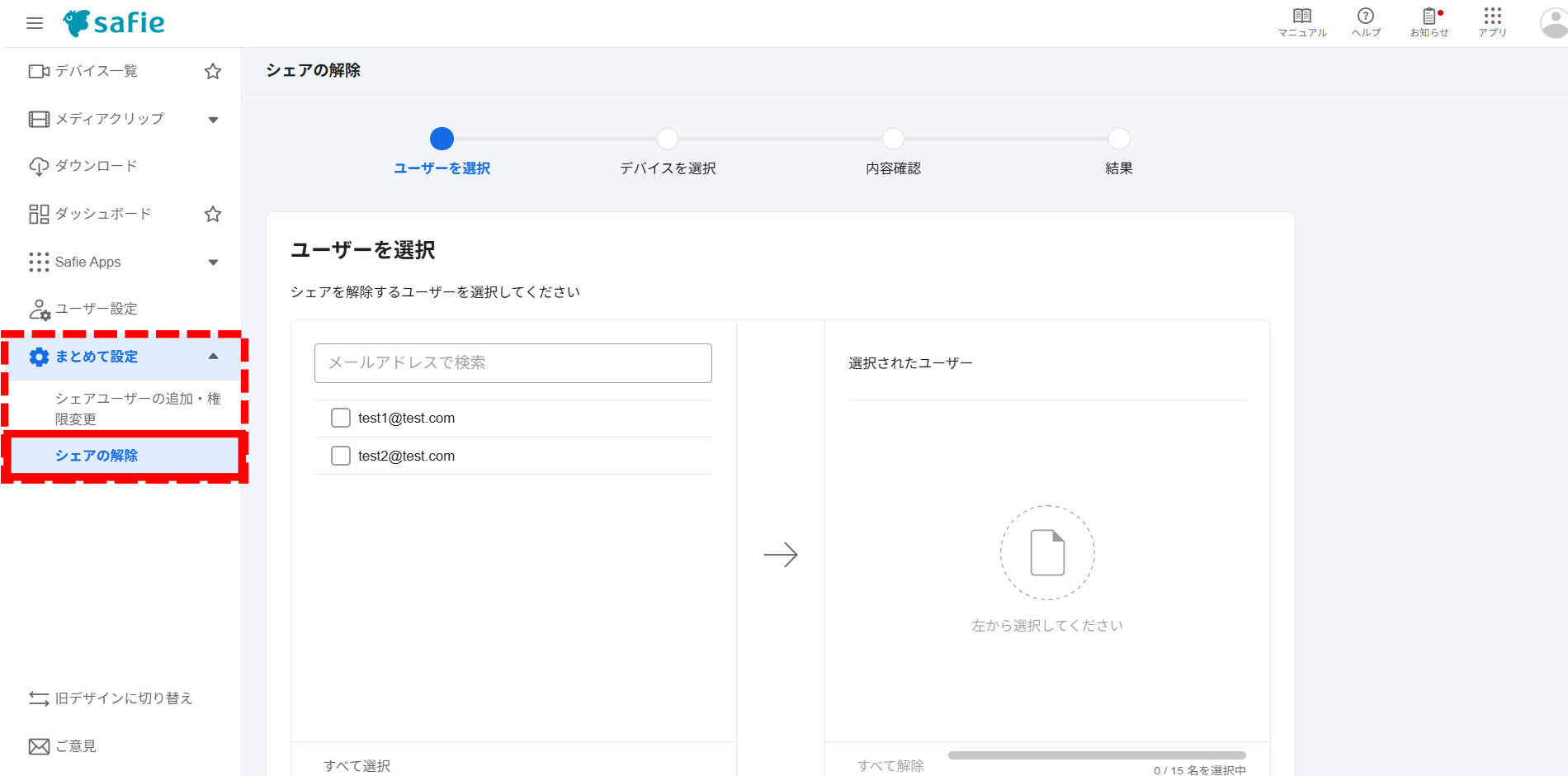This screenshot has height=776, width=1568.
Task: Click the シェアの解除 page title
Action: 314,70
